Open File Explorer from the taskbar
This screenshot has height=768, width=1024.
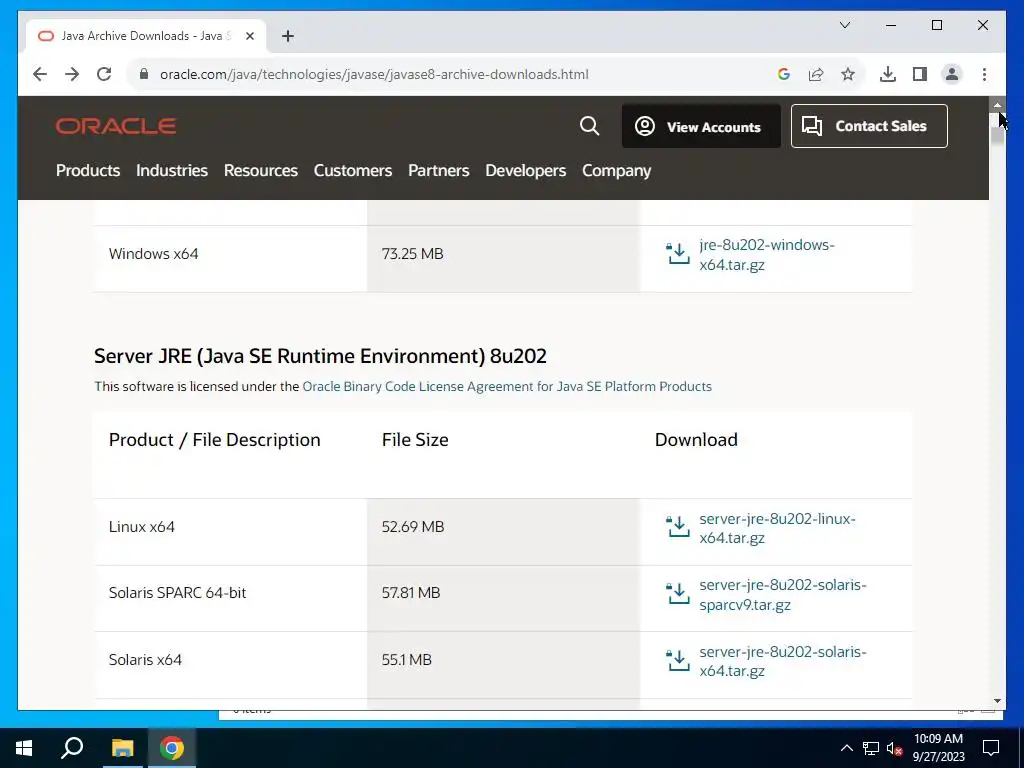(x=122, y=748)
